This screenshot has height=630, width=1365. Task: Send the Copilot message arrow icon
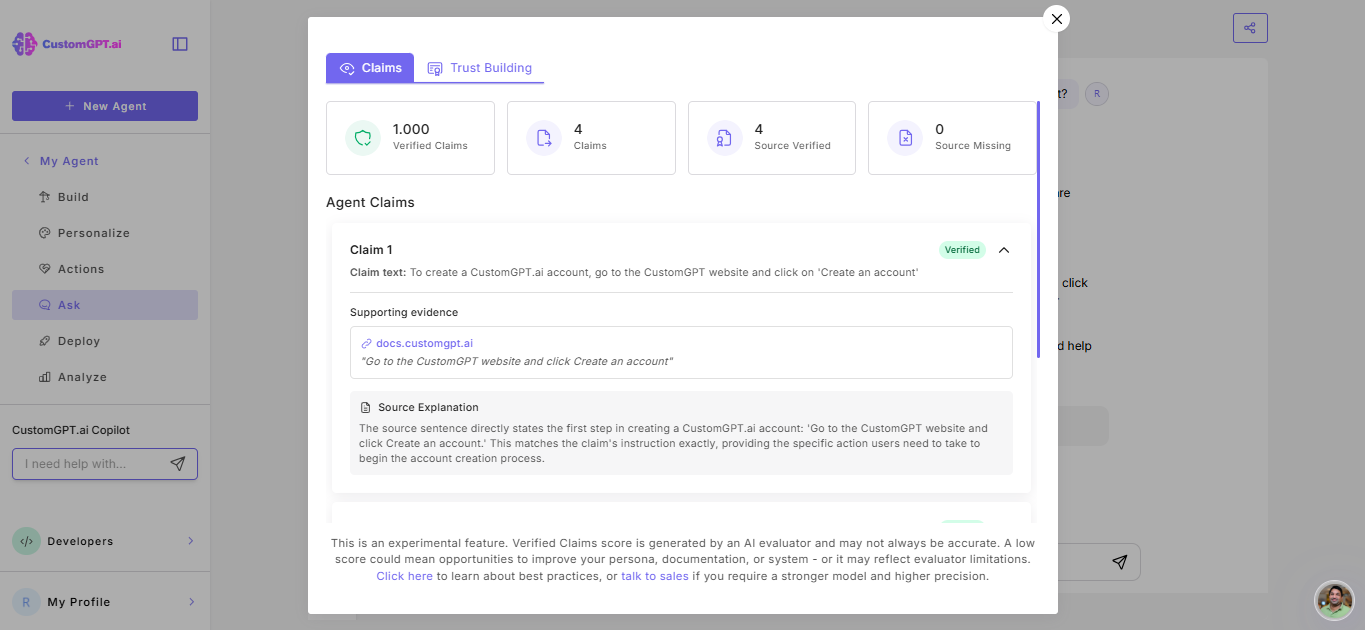[x=177, y=464]
